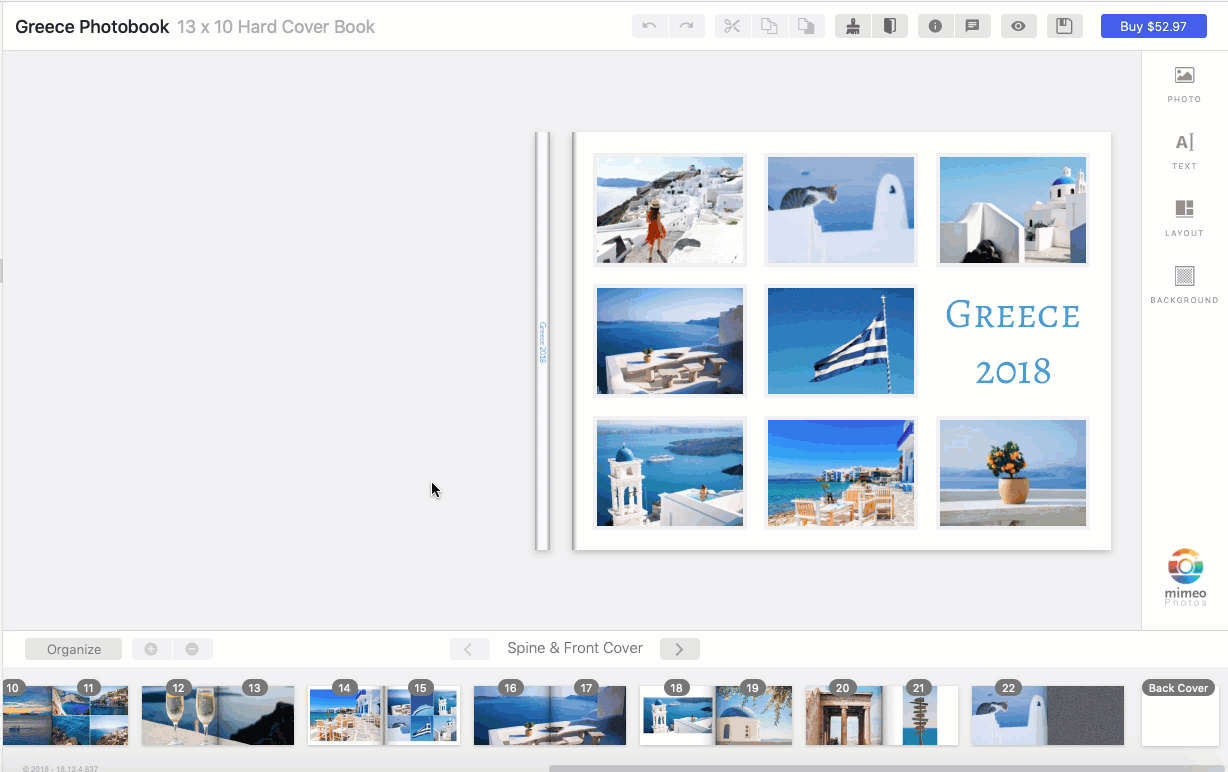The height and width of the screenshot is (772, 1228).
Task: Copy the selected element
Action: click(769, 26)
